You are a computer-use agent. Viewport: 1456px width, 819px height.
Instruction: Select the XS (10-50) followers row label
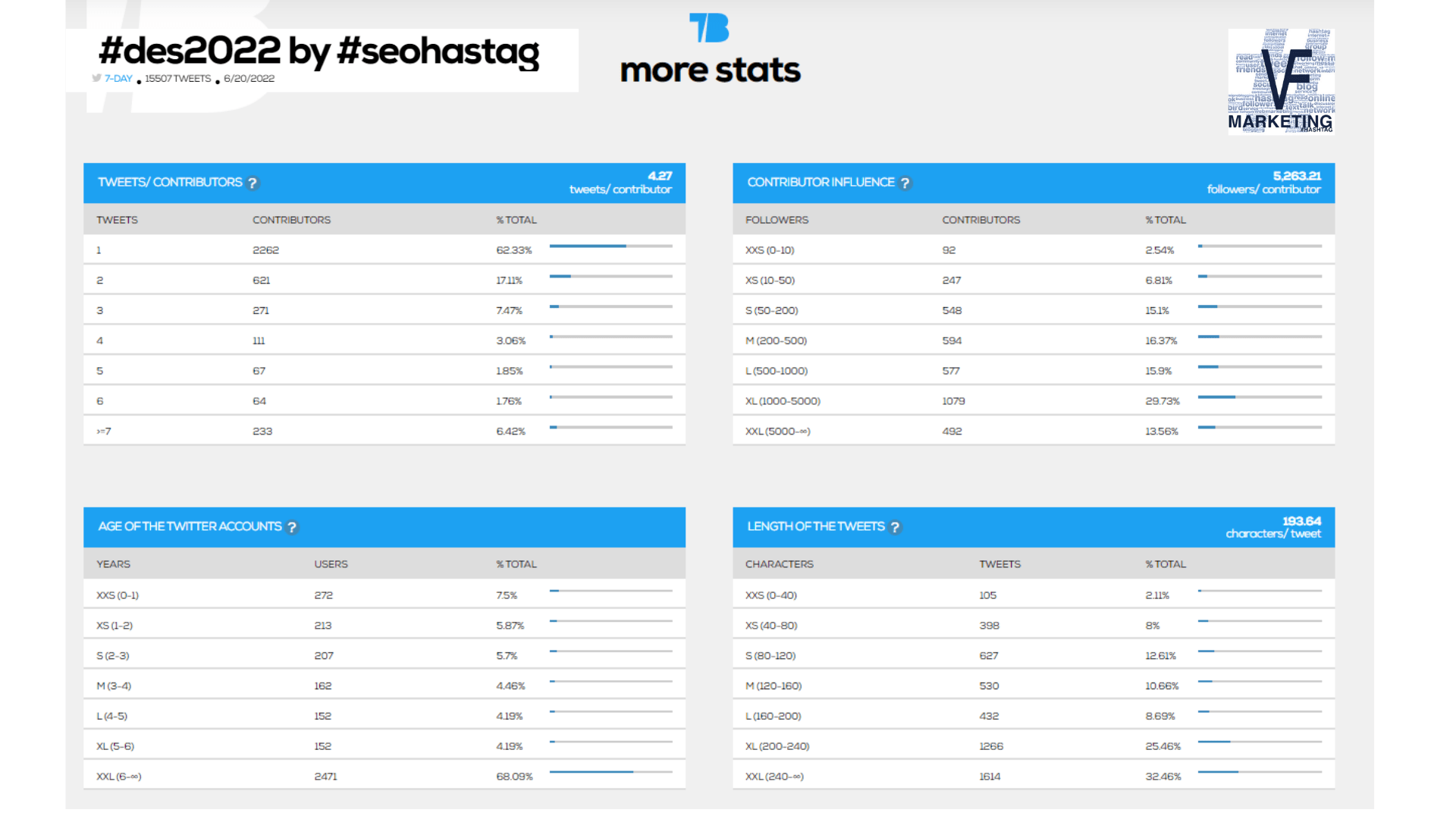coord(770,281)
